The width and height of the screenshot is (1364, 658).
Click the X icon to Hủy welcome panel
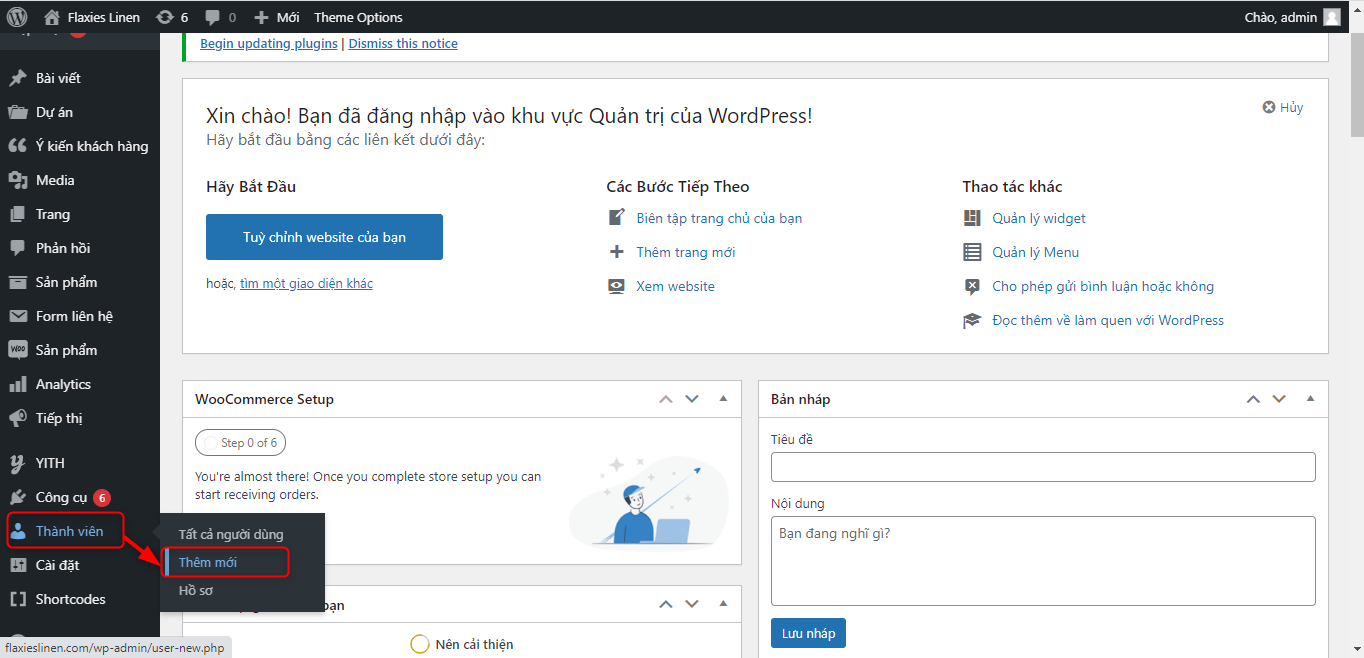coord(1269,107)
